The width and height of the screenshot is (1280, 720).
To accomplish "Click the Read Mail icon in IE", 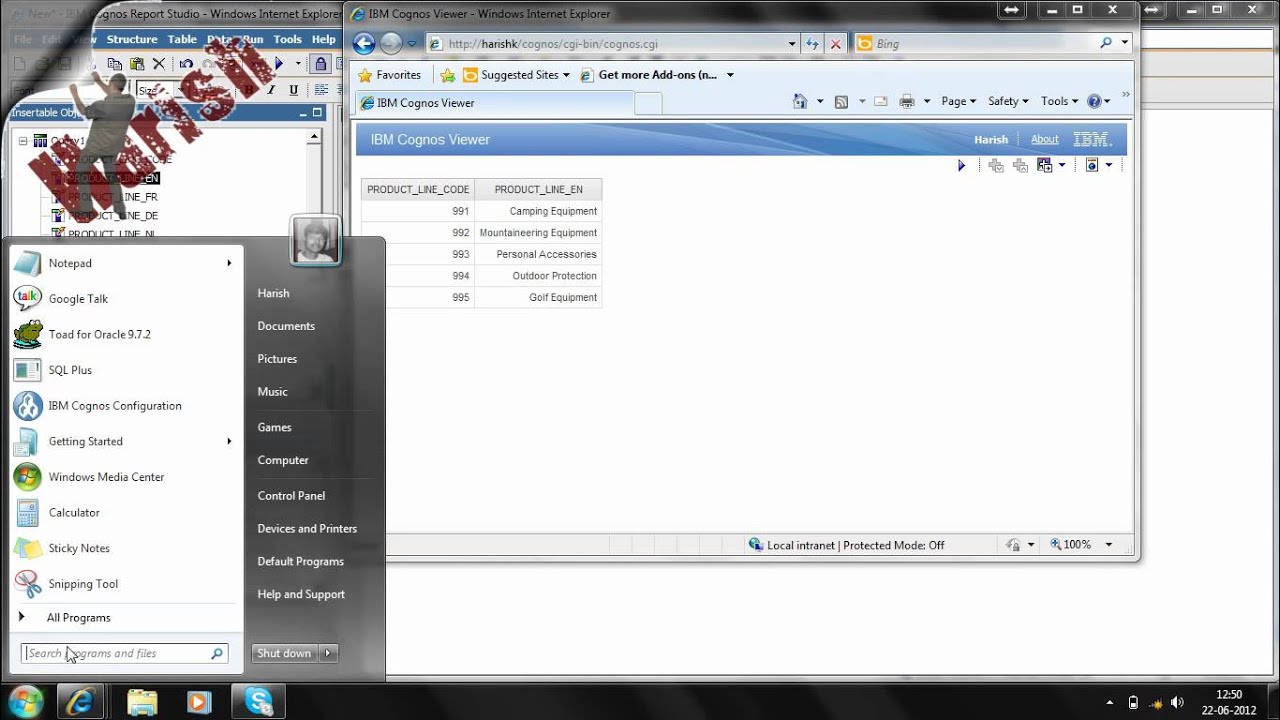I will [881, 101].
